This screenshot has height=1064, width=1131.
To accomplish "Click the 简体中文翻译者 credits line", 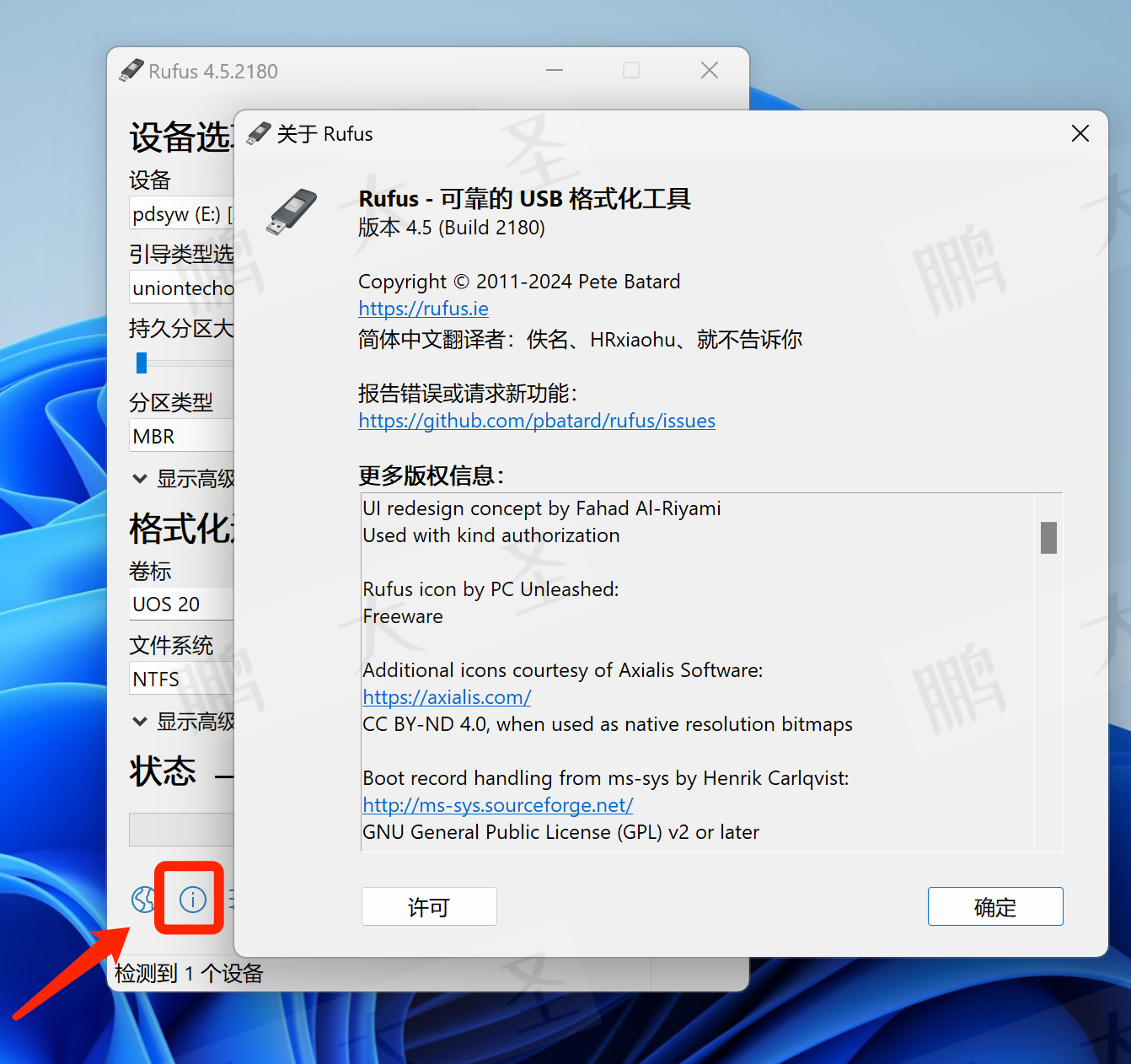I will (x=581, y=340).
